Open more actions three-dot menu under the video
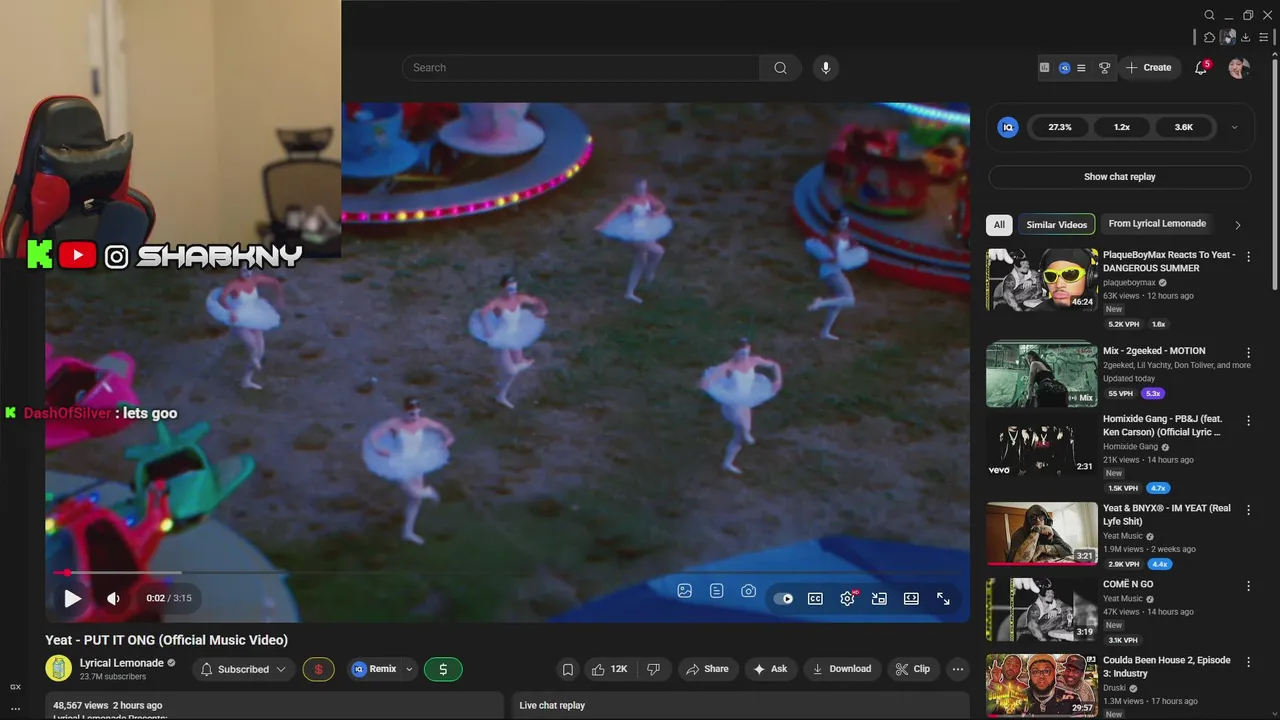The width and height of the screenshot is (1280, 720). click(x=958, y=669)
